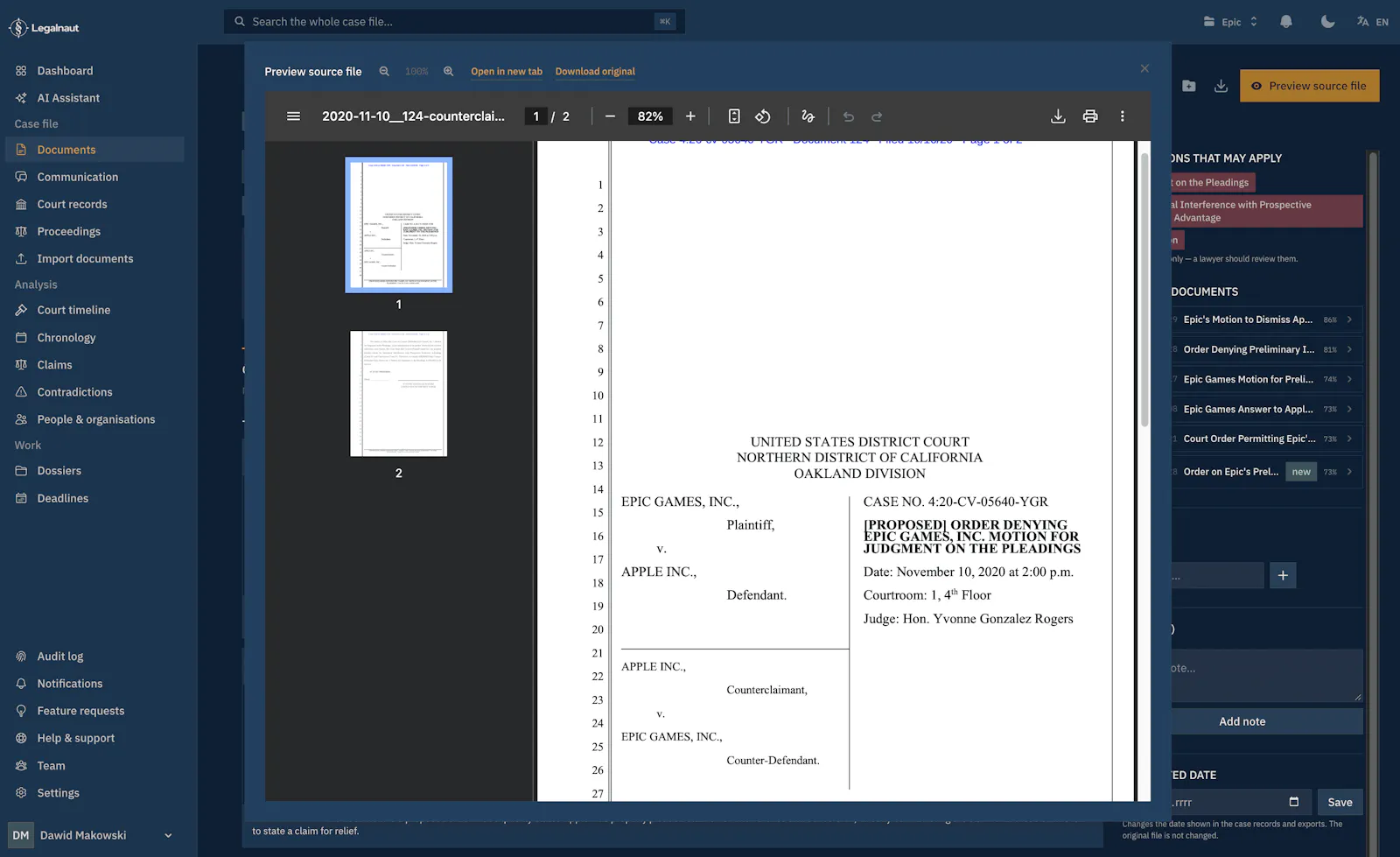
Task: Click Download original link
Action: pos(595,72)
